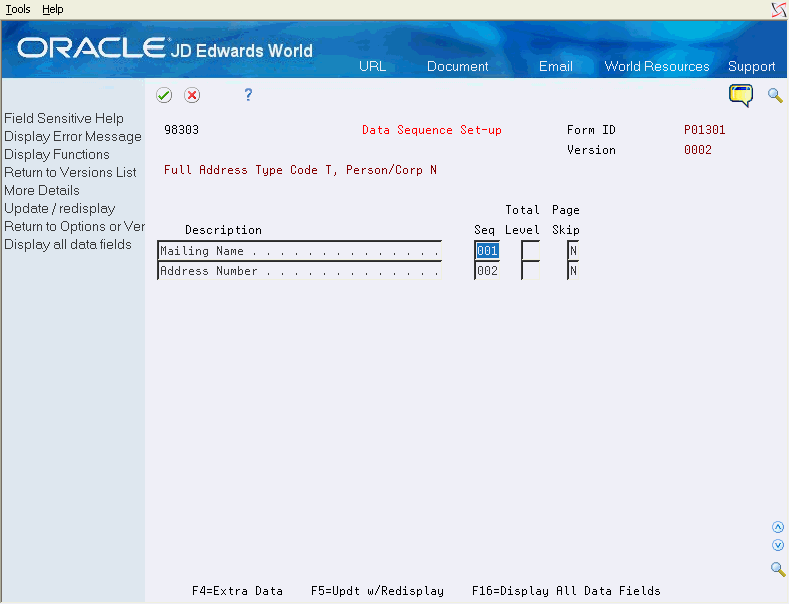This screenshot has height=604, width=789.
Task: Click Version value 0002
Action: pos(697,150)
